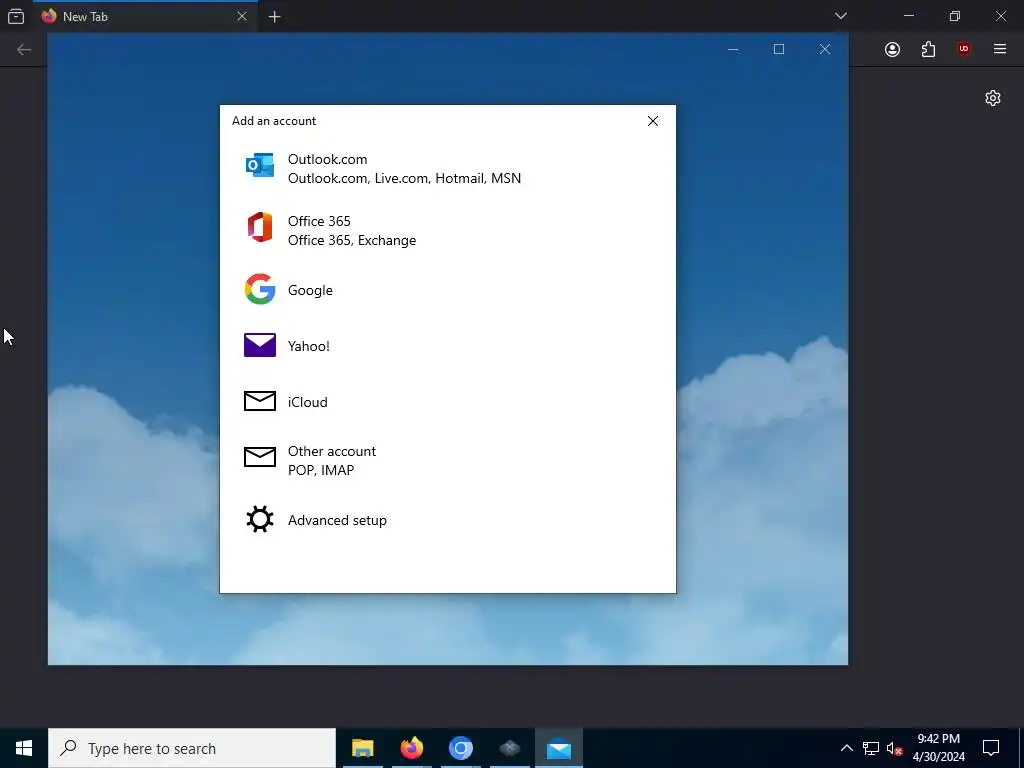Viewport: 1024px width, 768px height.
Task: Close the New Tab tab
Action: [x=242, y=16]
